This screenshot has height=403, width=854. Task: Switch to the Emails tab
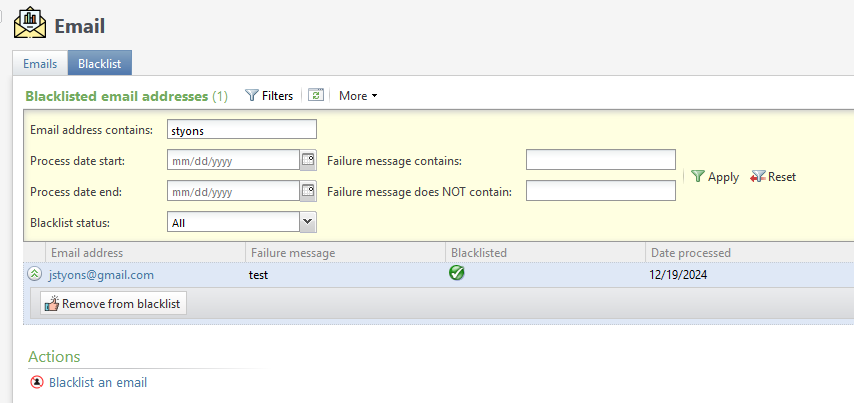click(x=40, y=63)
